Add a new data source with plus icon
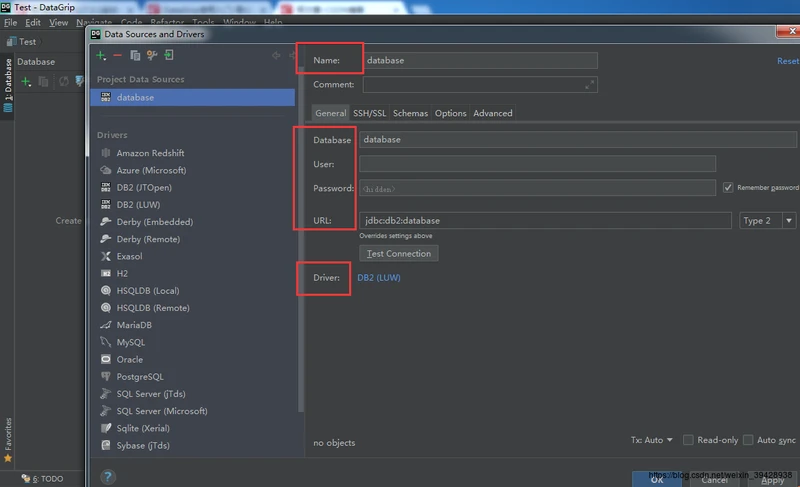 click(x=101, y=55)
